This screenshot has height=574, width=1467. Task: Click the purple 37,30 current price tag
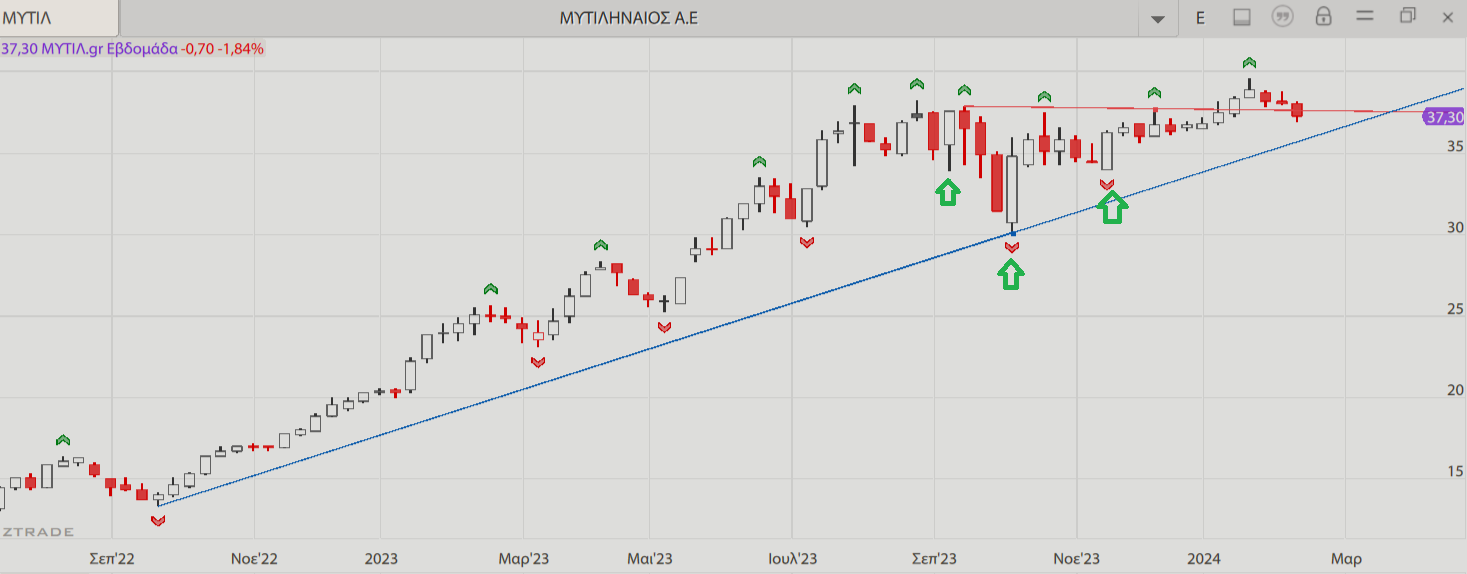[x=1443, y=117]
